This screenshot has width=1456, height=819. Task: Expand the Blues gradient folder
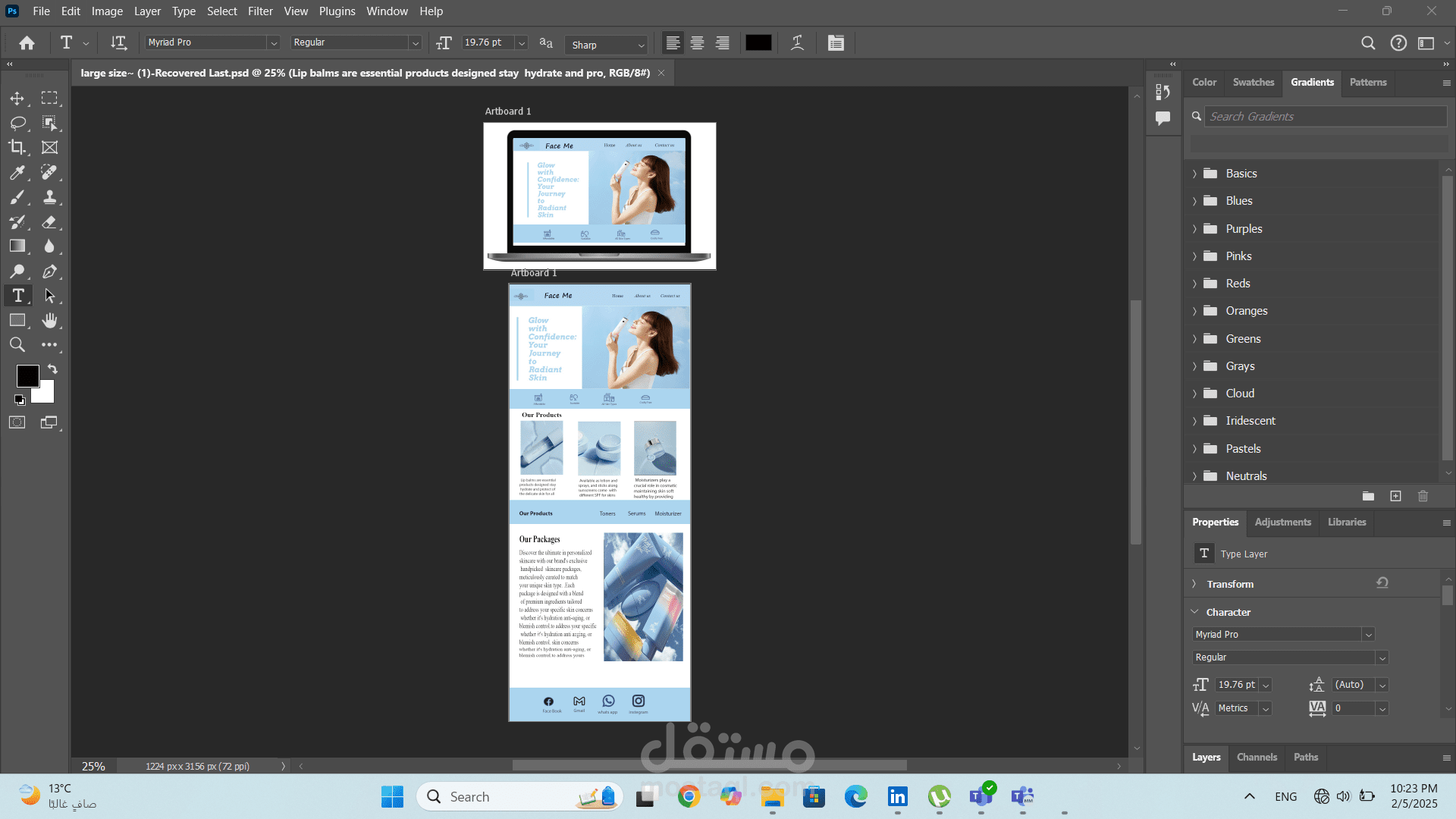coord(1194,201)
